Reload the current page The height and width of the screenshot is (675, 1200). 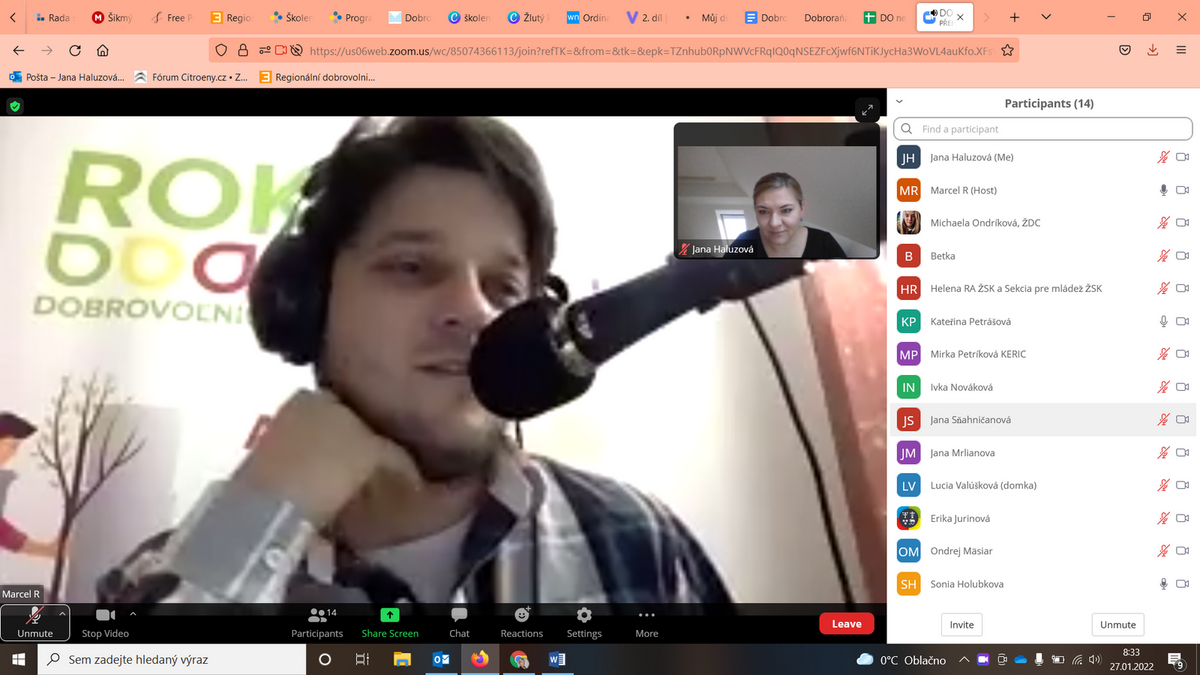(x=75, y=50)
